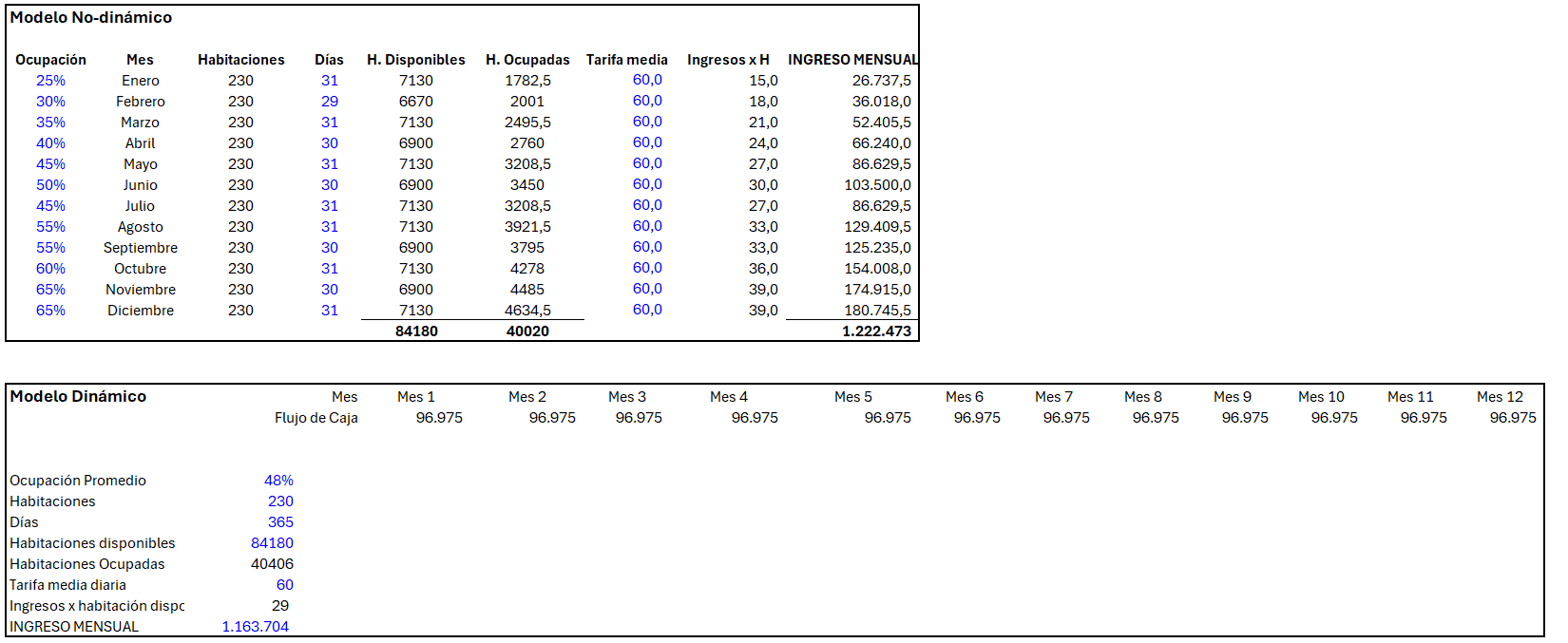Select the 'Octubre' month cell
Screen dimensions: 1568x643
tap(140, 269)
